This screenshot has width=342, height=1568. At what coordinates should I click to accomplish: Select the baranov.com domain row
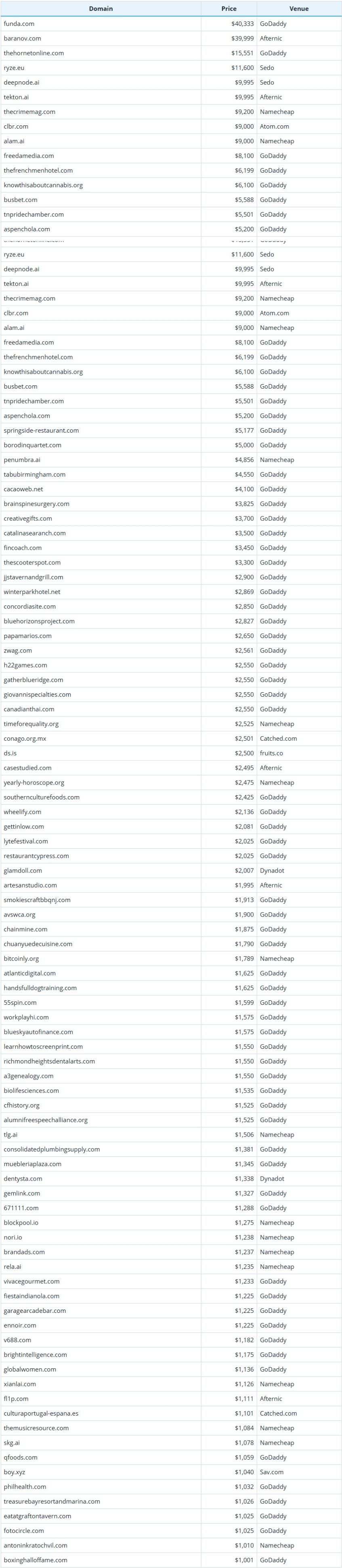23,38
